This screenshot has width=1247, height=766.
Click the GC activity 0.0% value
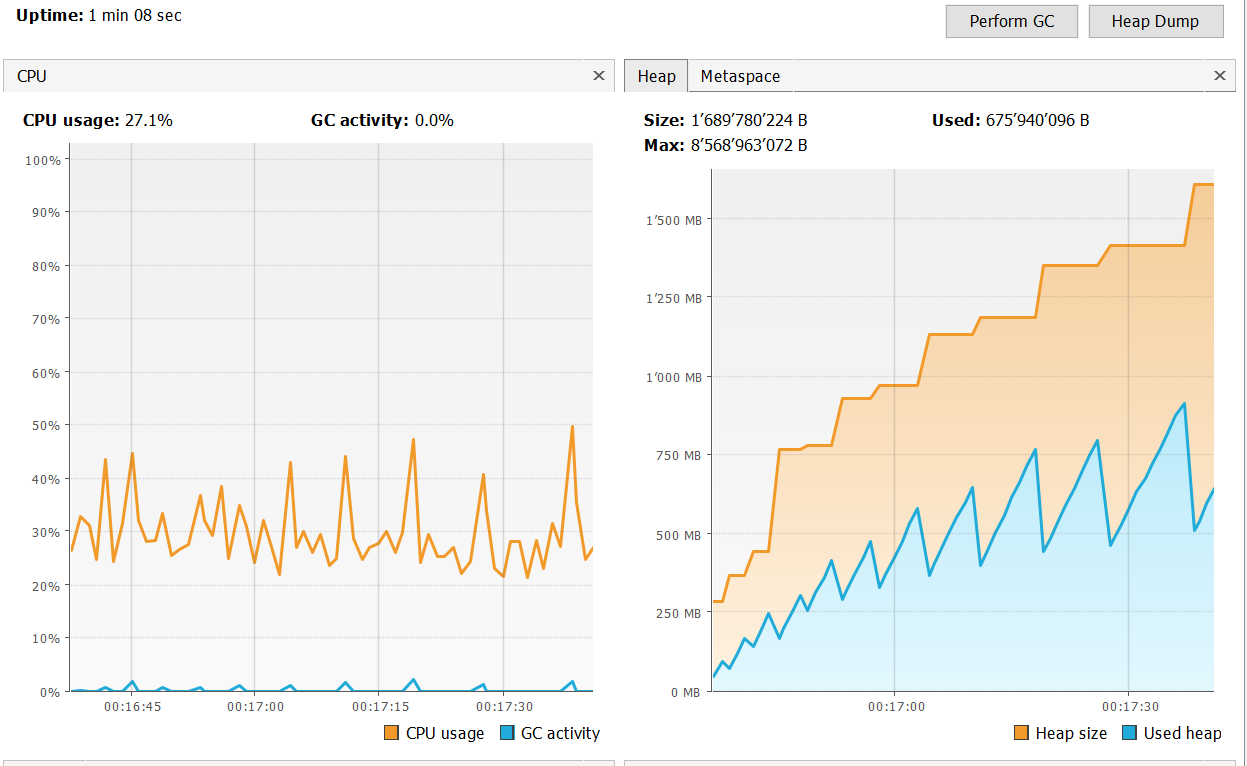434,120
